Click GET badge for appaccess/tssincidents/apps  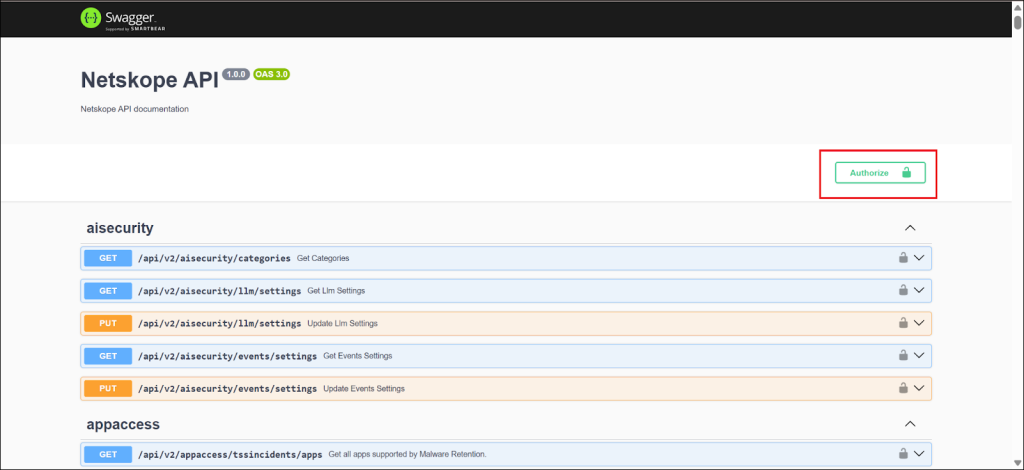108,454
